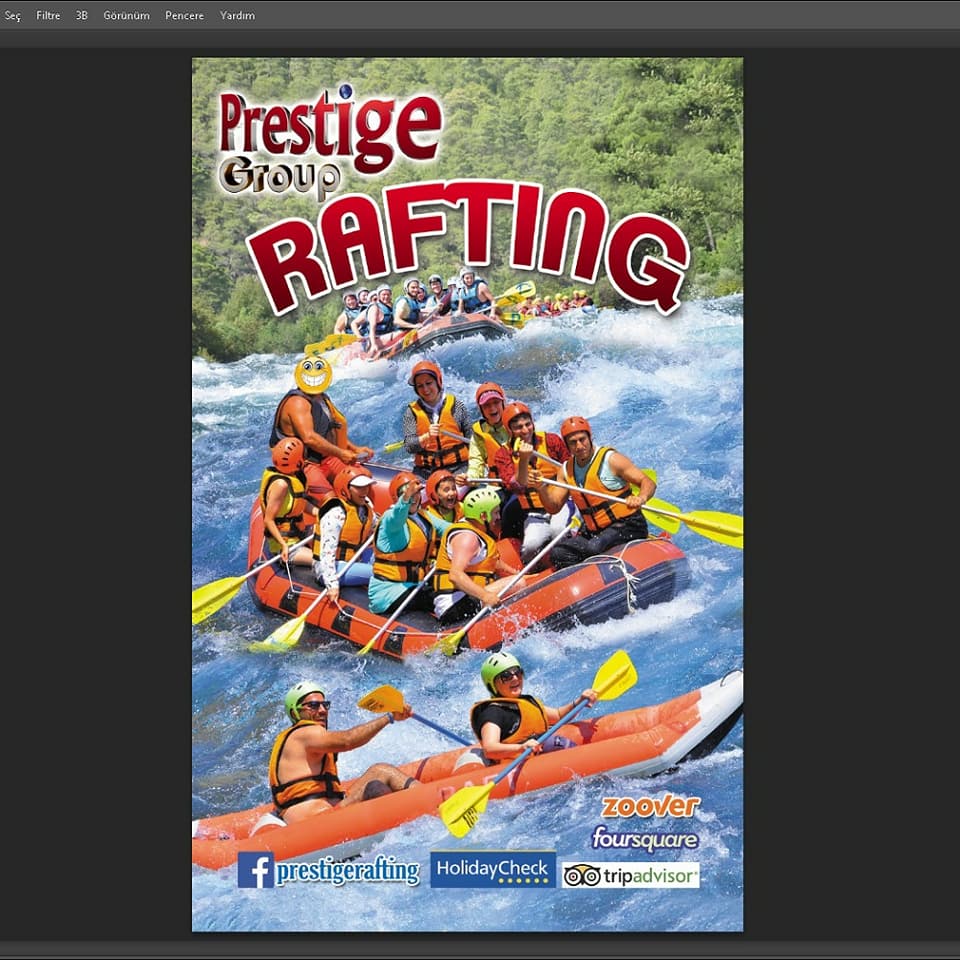Screen dimensions: 960x960
Task: Open the Görünüm menu
Action: 126,16
